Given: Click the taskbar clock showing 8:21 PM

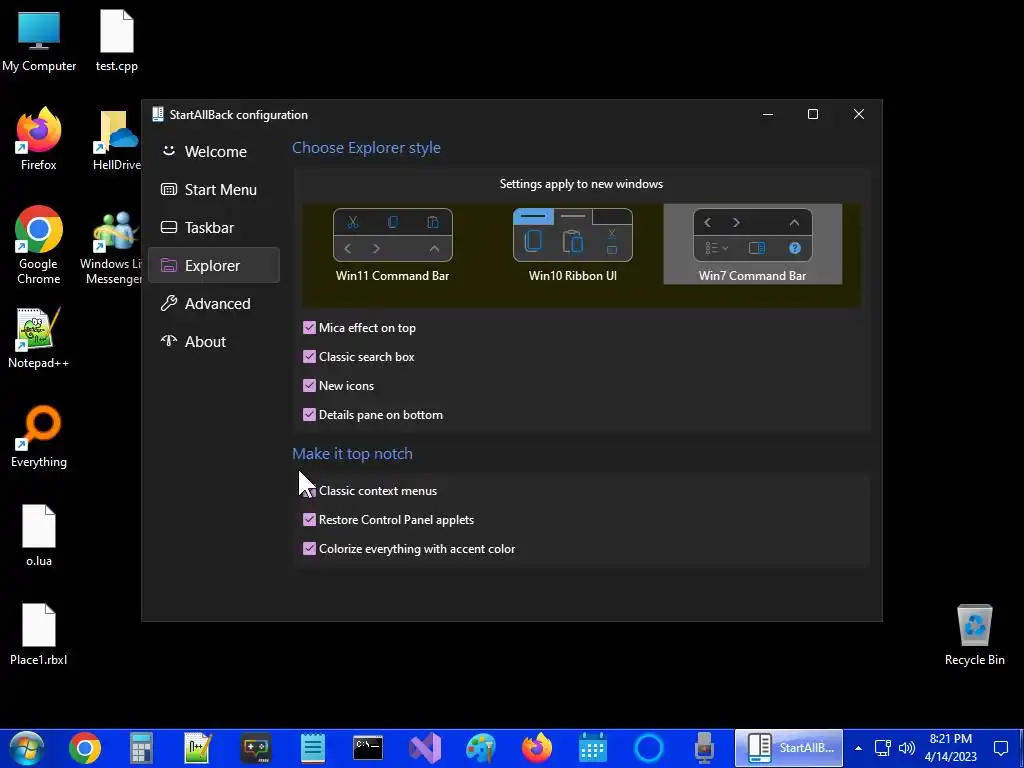Looking at the screenshot, I should pos(951,748).
